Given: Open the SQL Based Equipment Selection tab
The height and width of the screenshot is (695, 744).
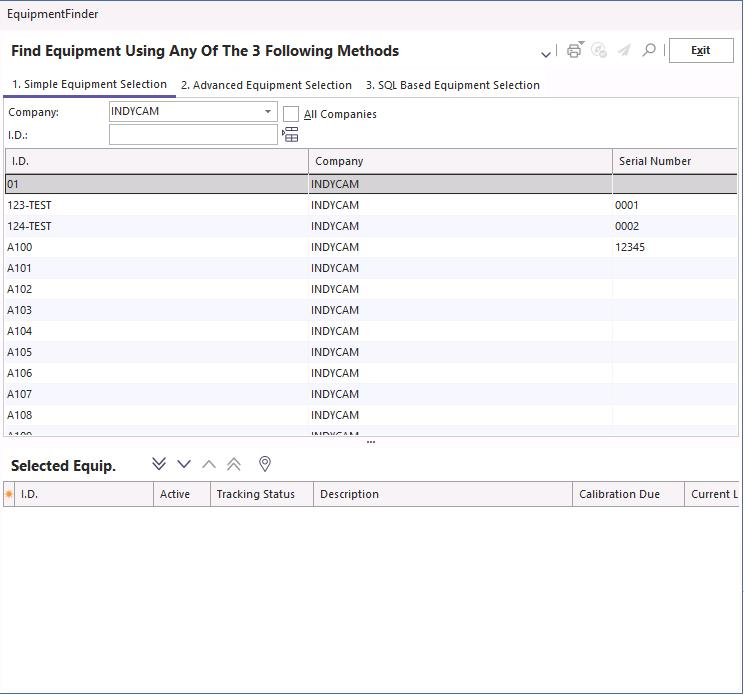Looking at the screenshot, I should click(x=452, y=85).
